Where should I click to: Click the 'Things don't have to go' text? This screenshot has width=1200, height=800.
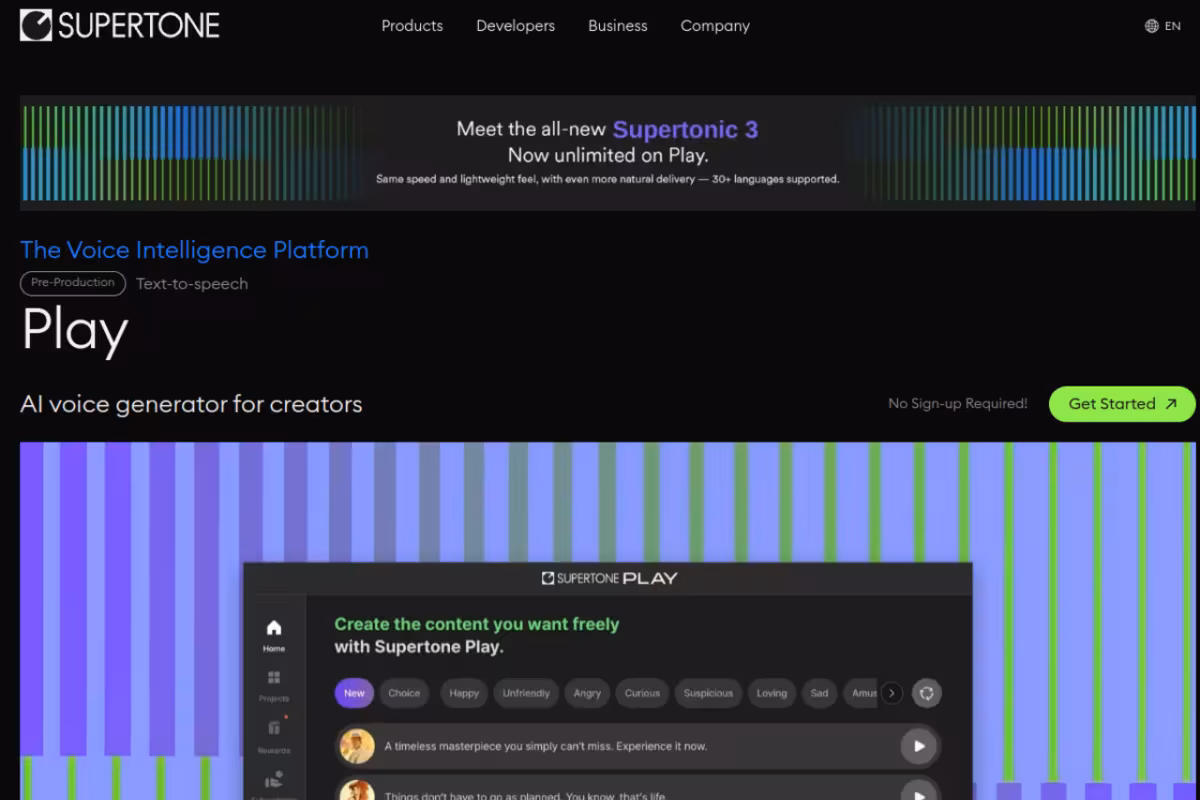pyautogui.click(x=524, y=795)
